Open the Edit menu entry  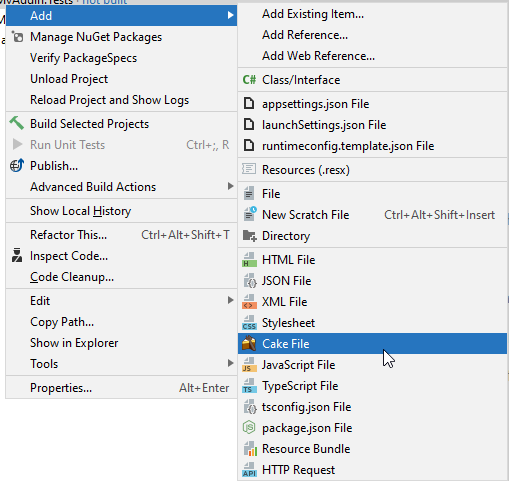(x=121, y=301)
